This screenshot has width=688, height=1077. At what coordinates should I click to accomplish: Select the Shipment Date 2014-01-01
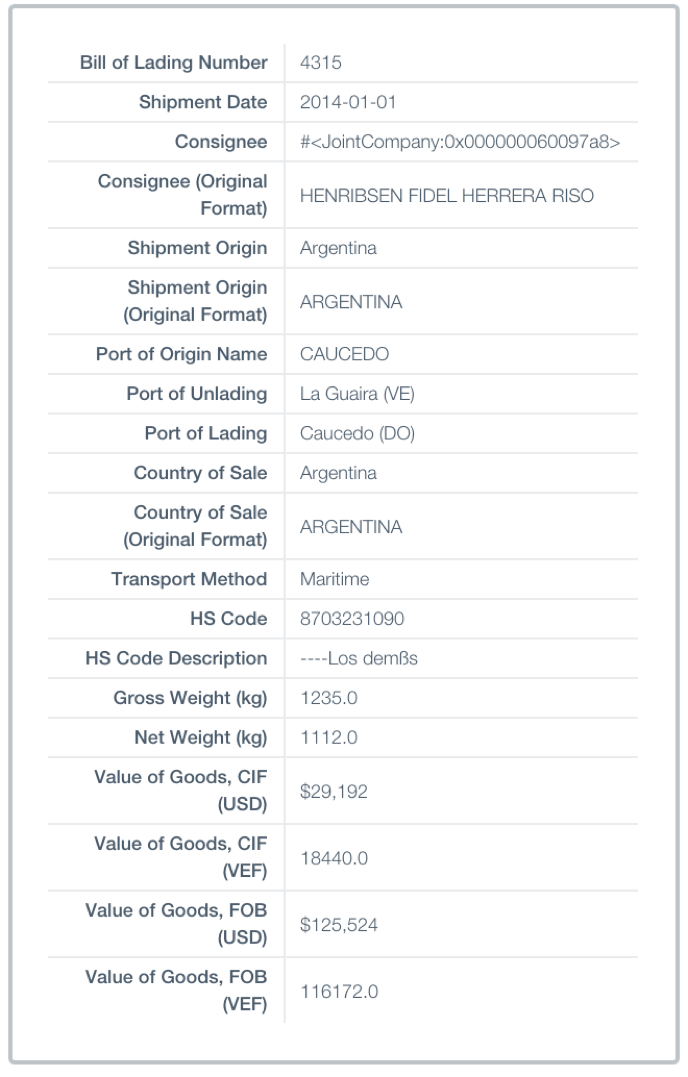point(348,102)
